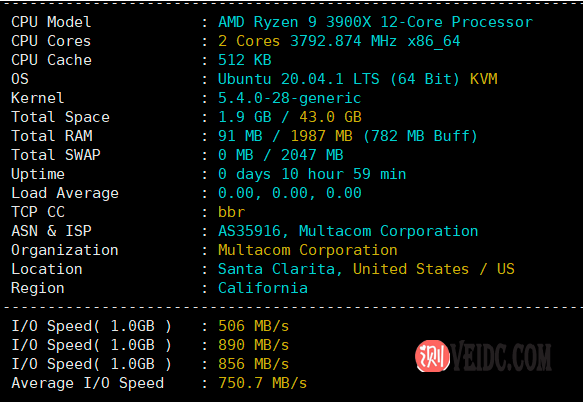Click 'Multacom Corporation' in Organization row
The width and height of the screenshot is (583, 402).
[x=307, y=250]
